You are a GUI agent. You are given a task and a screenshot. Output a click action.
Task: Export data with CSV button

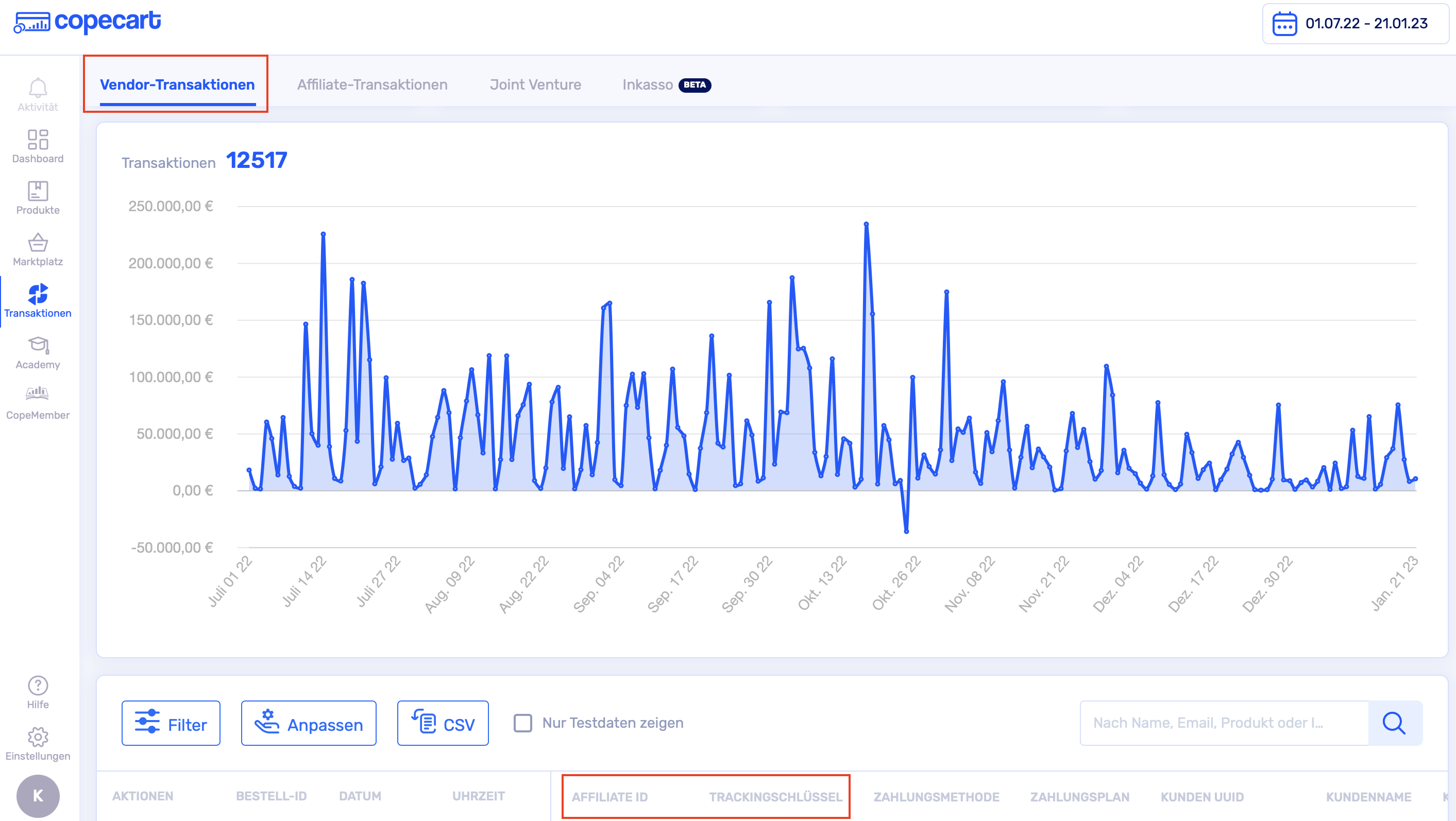[443, 723]
